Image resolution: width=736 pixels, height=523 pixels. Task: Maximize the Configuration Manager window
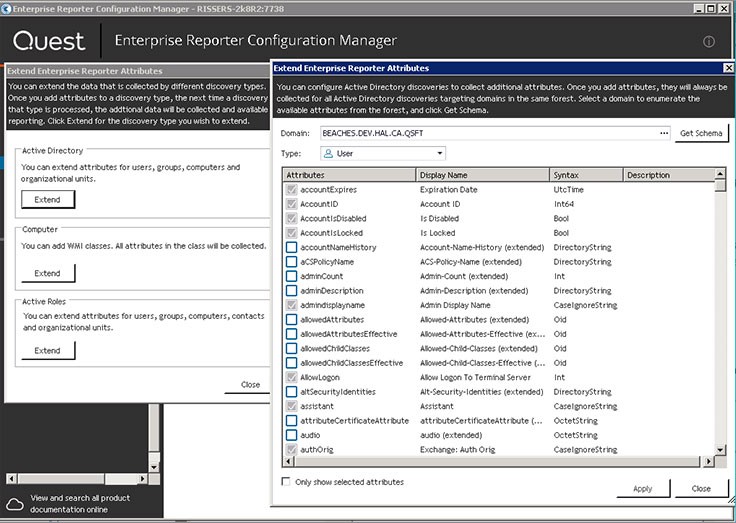[712, 8]
